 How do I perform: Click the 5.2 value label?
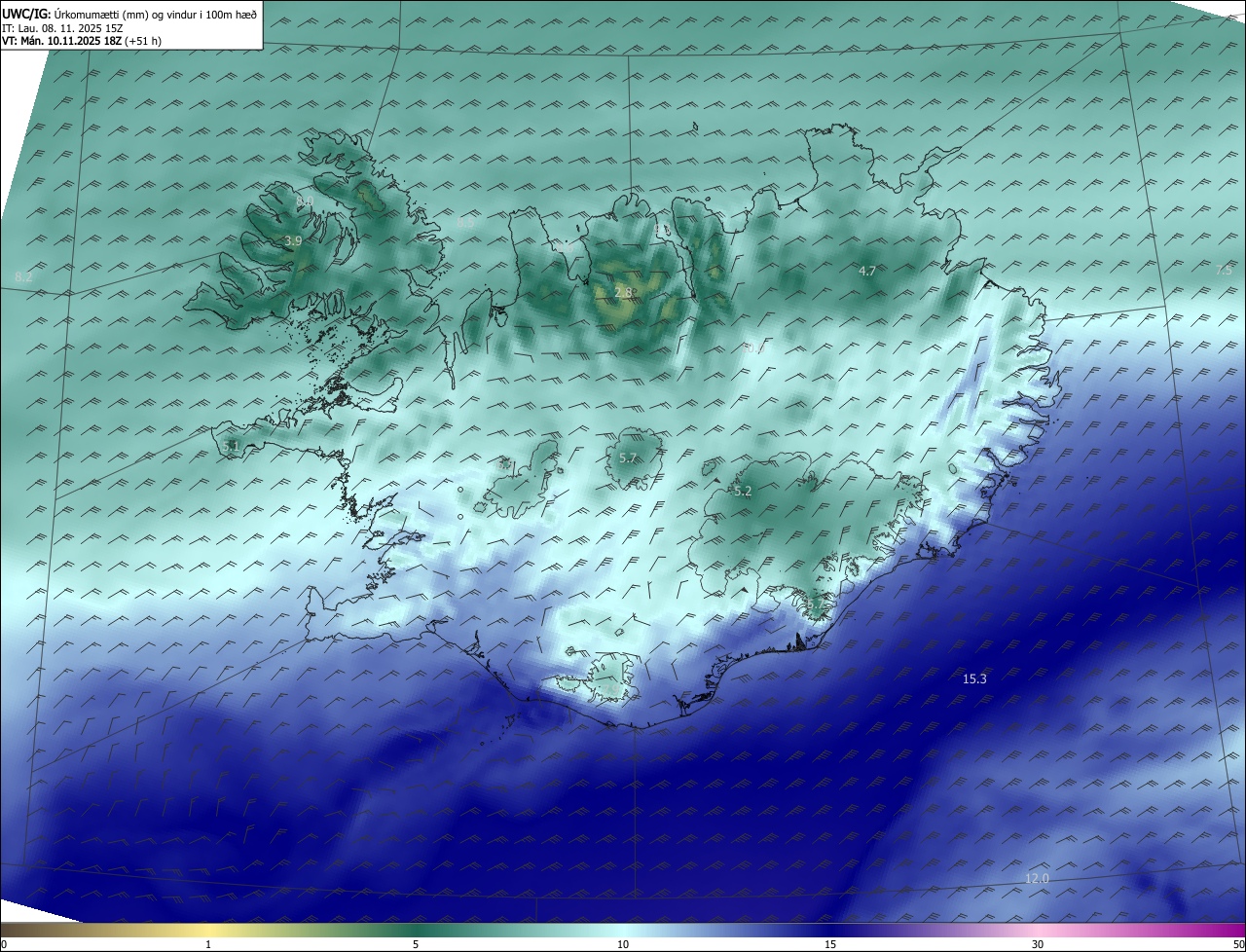click(743, 492)
